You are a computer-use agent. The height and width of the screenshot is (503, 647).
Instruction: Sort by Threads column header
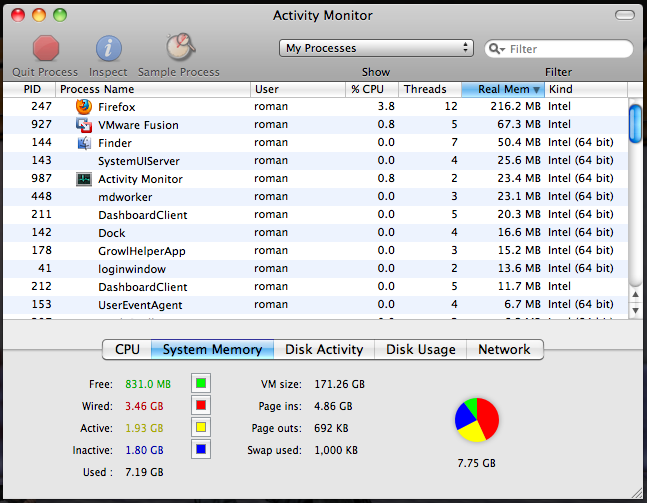[x=430, y=90]
